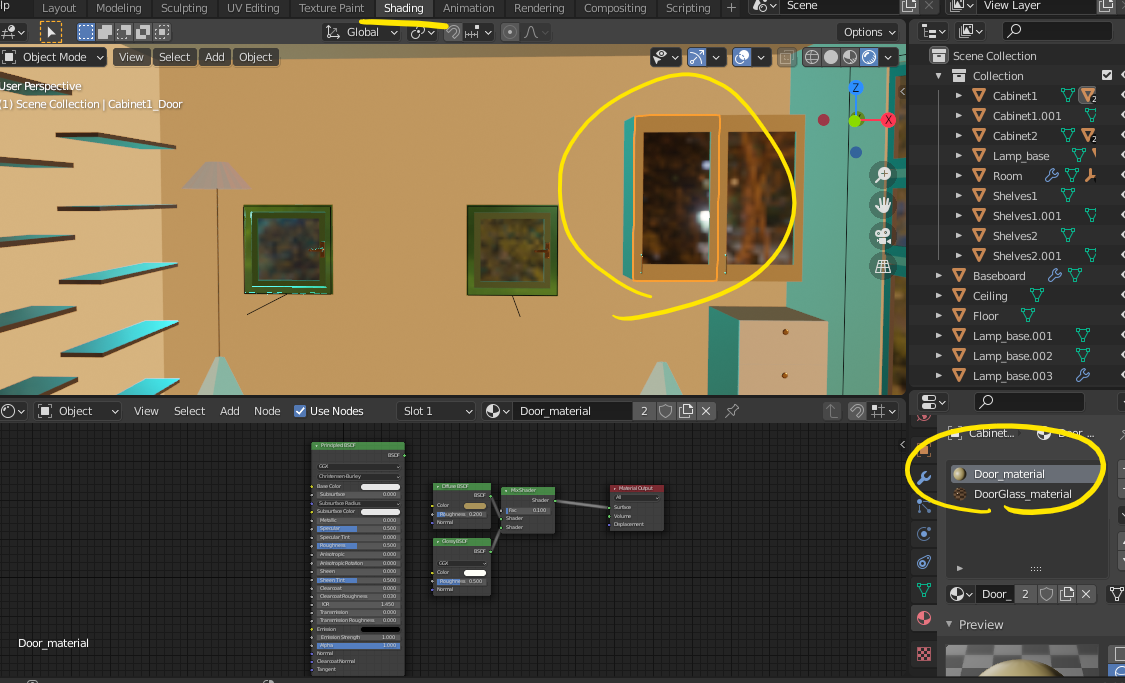
Task: Choose Set new selection mode icon
Action: coord(86,32)
